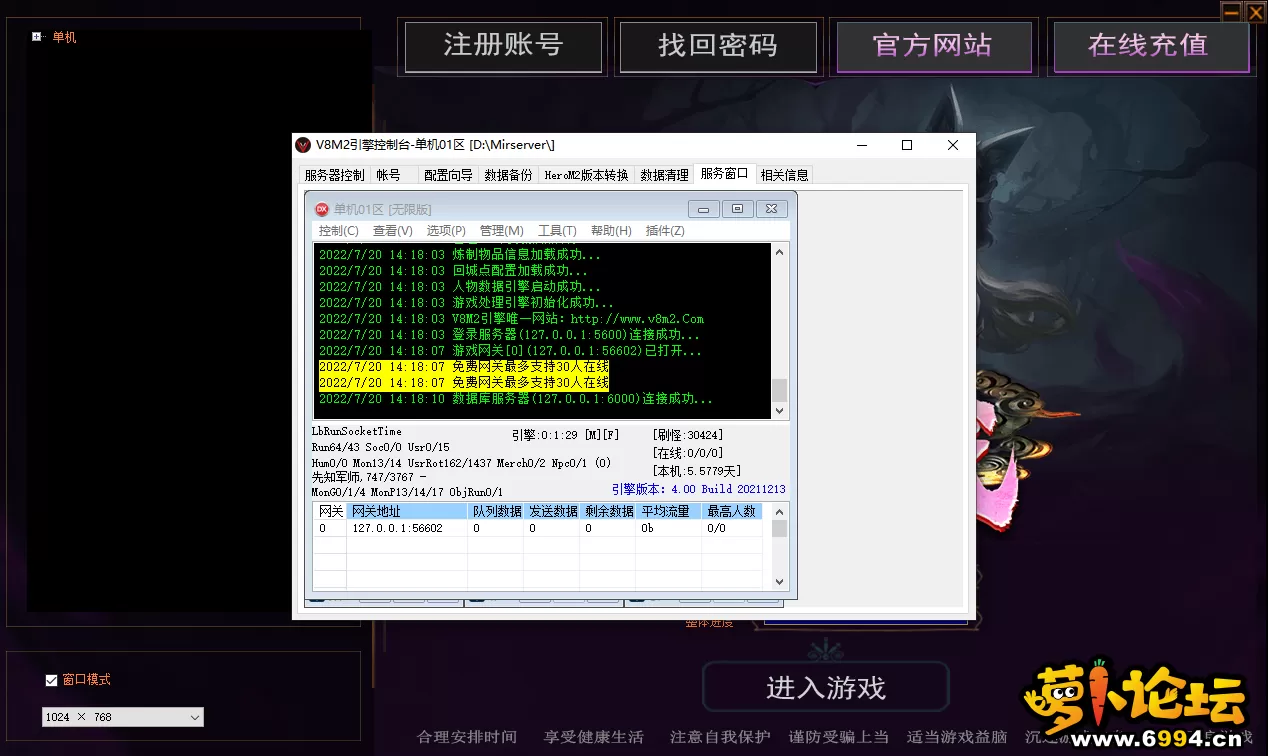
Task: Click the 发送数据 column header
Action: pos(553,511)
